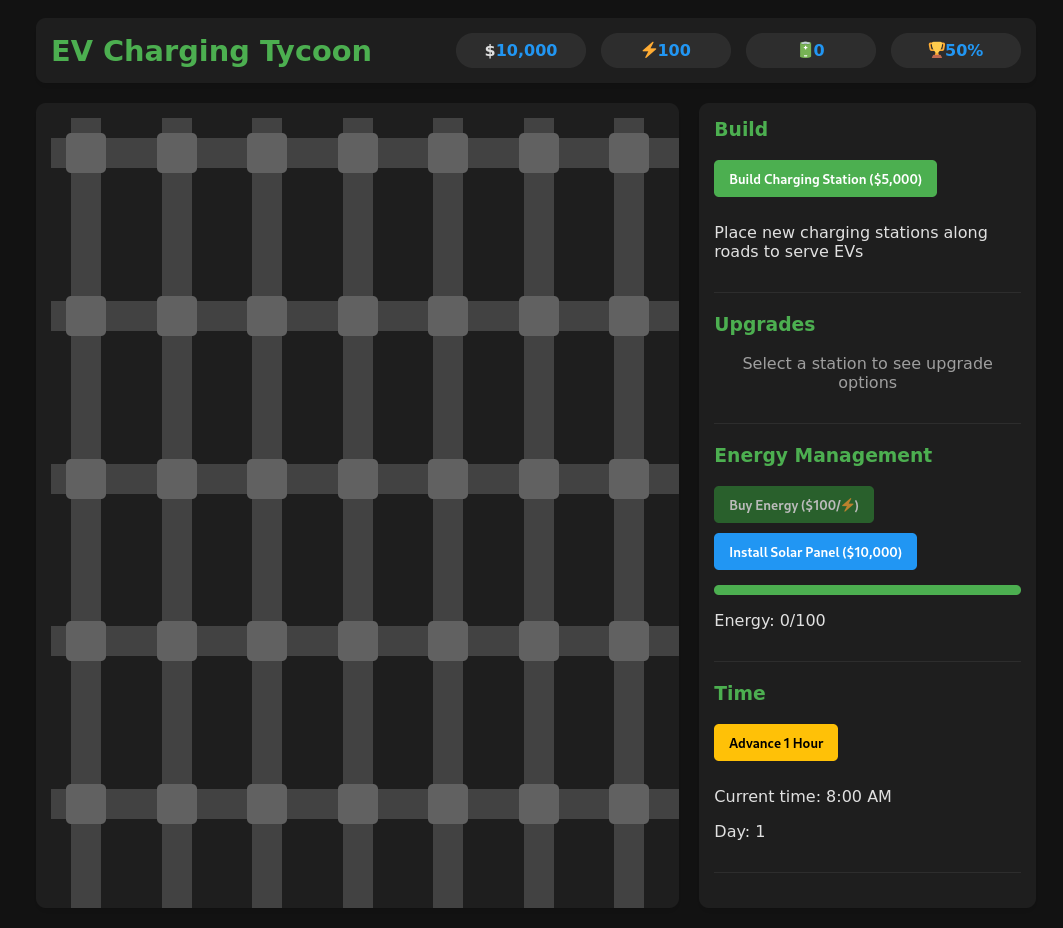
Task: Click the 'Energy: 0/100' label
Action: click(769, 620)
